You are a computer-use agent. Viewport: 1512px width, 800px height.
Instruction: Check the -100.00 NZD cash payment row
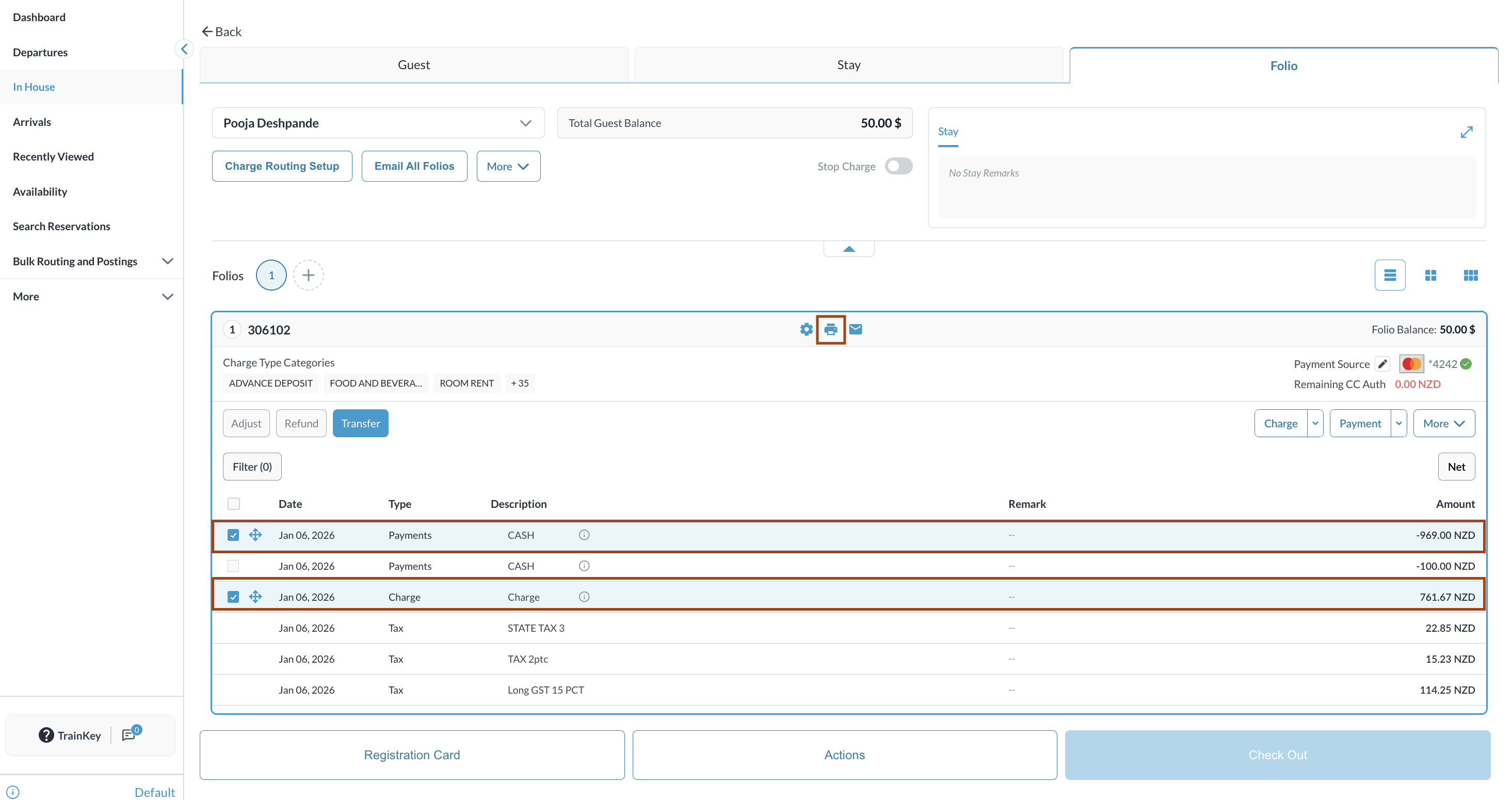233,566
